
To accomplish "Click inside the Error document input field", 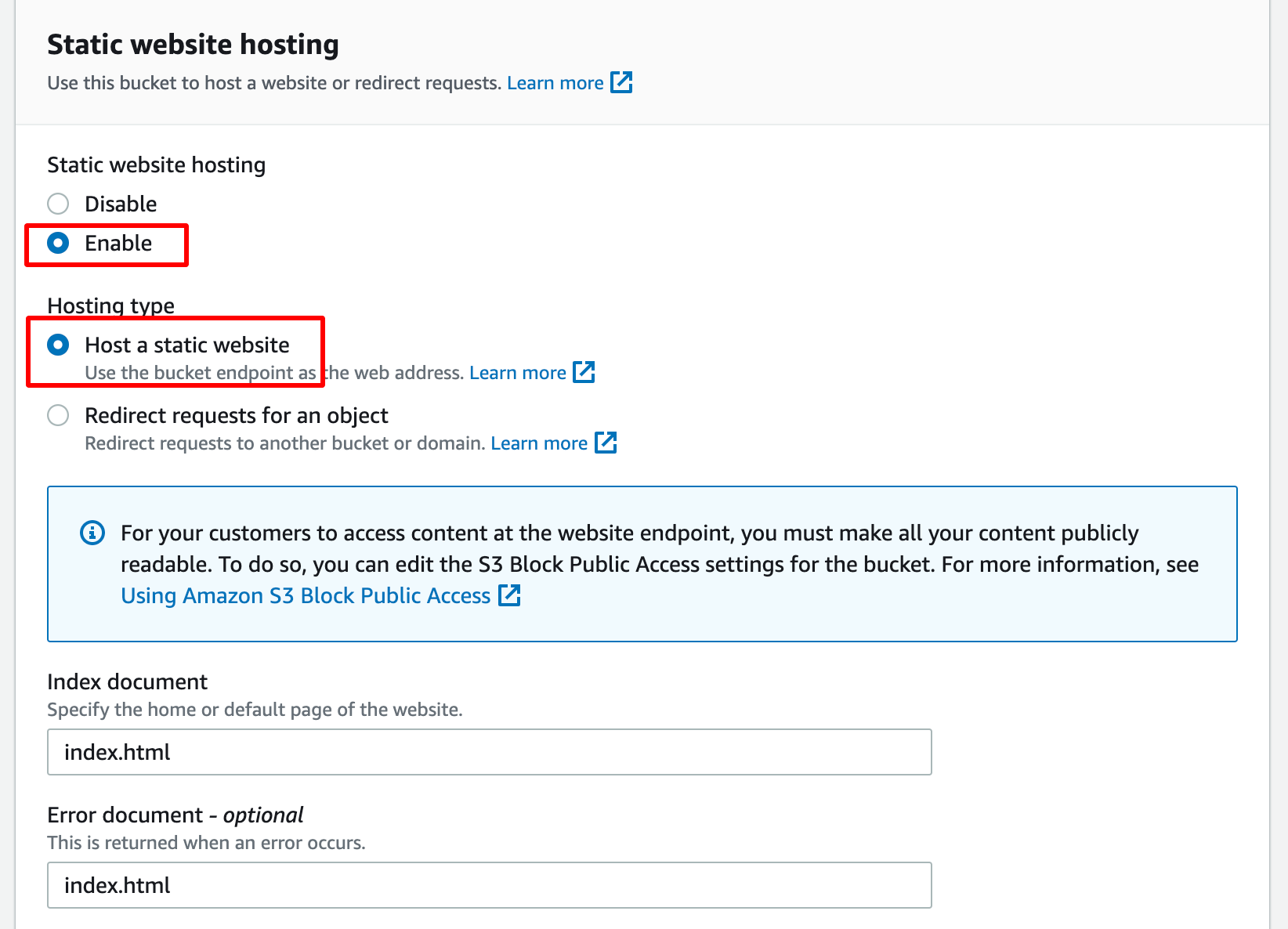I will tap(490, 885).
